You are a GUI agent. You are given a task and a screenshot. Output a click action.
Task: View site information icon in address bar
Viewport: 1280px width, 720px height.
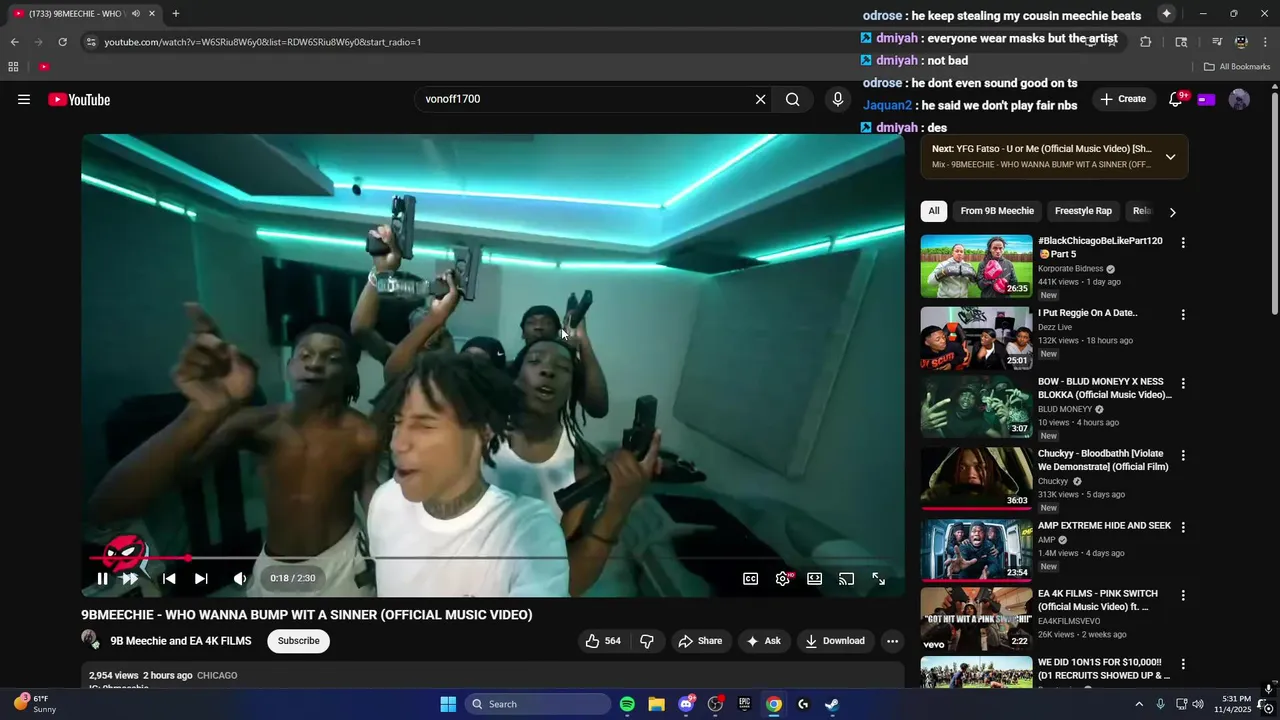(x=91, y=42)
